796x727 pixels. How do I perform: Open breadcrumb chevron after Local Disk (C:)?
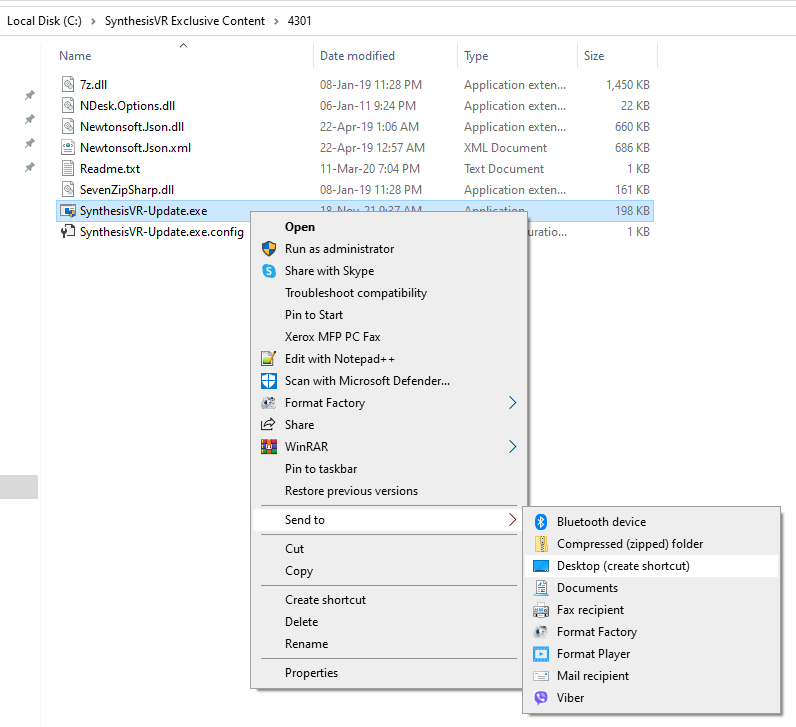[x=93, y=21]
